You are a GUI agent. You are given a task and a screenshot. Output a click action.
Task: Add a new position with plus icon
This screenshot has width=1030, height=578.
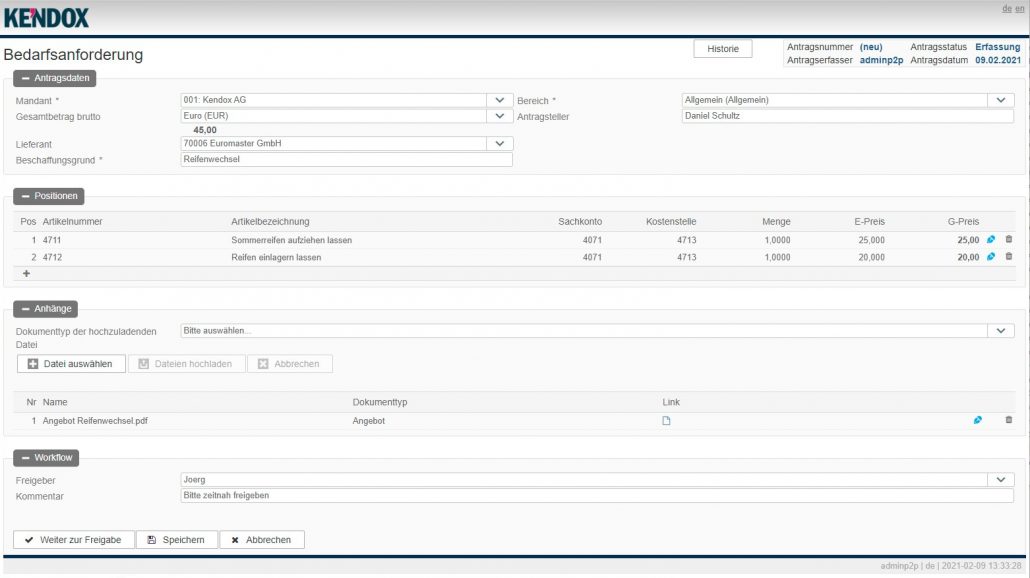pyautogui.click(x=26, y=273)
